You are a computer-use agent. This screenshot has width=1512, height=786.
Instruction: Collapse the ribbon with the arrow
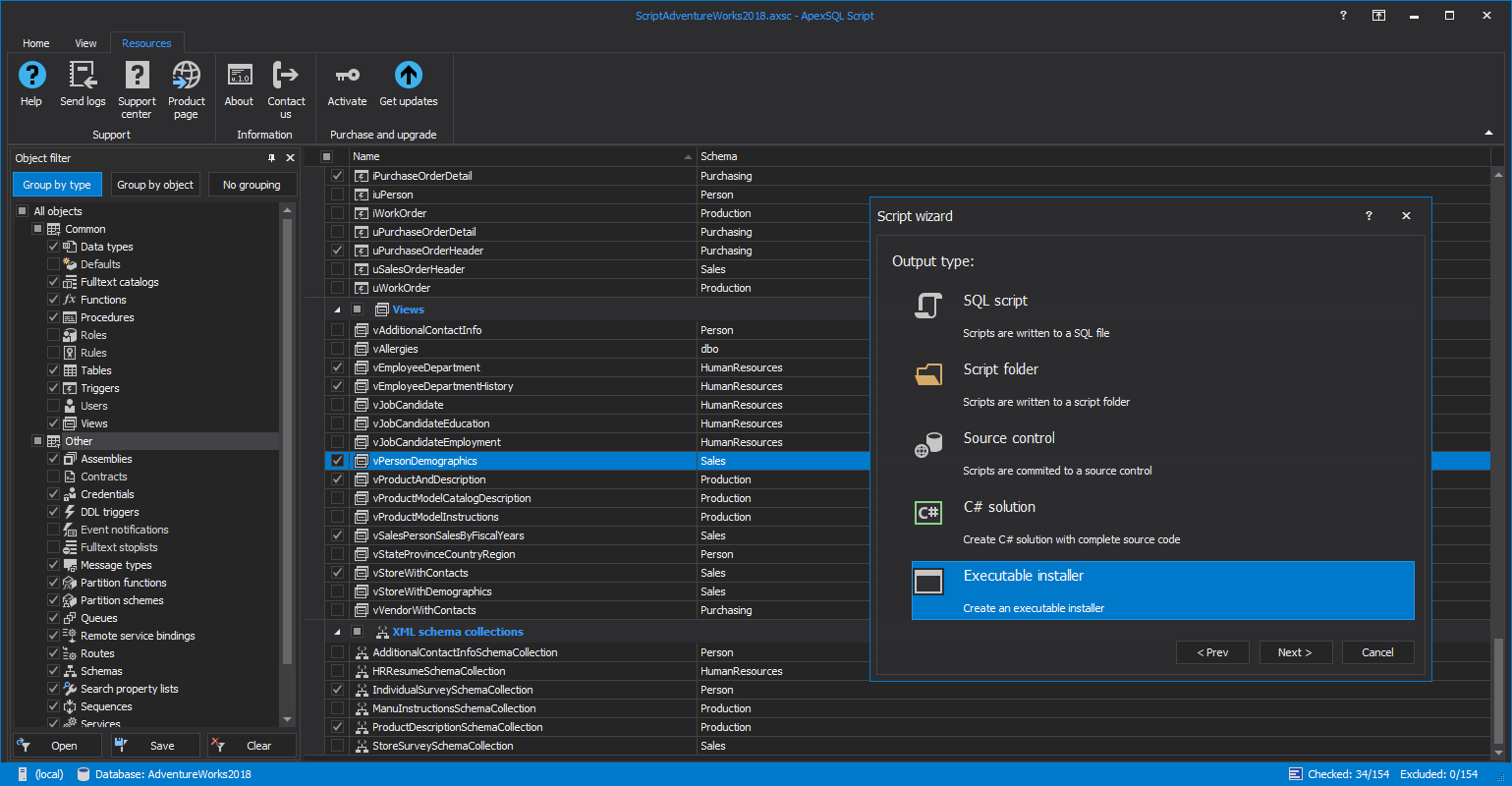tap(1488, 133)
